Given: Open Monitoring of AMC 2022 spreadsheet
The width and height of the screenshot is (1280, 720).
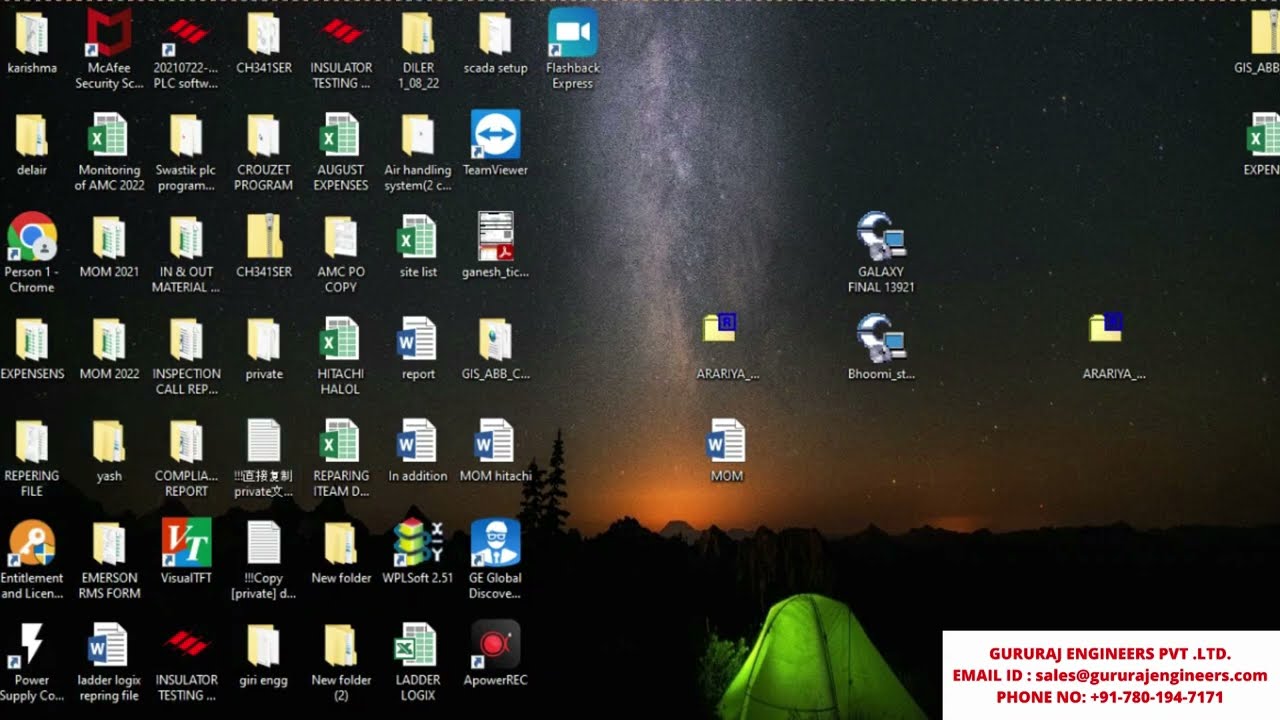Looking at the screenshot, I should (109, 151).
